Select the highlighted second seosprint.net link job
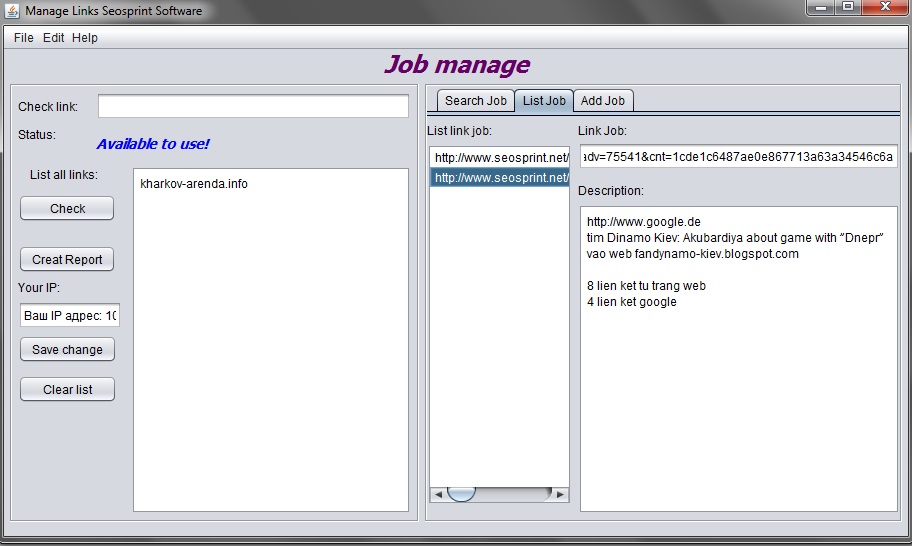Screen dimensions: 912x546 499,177
